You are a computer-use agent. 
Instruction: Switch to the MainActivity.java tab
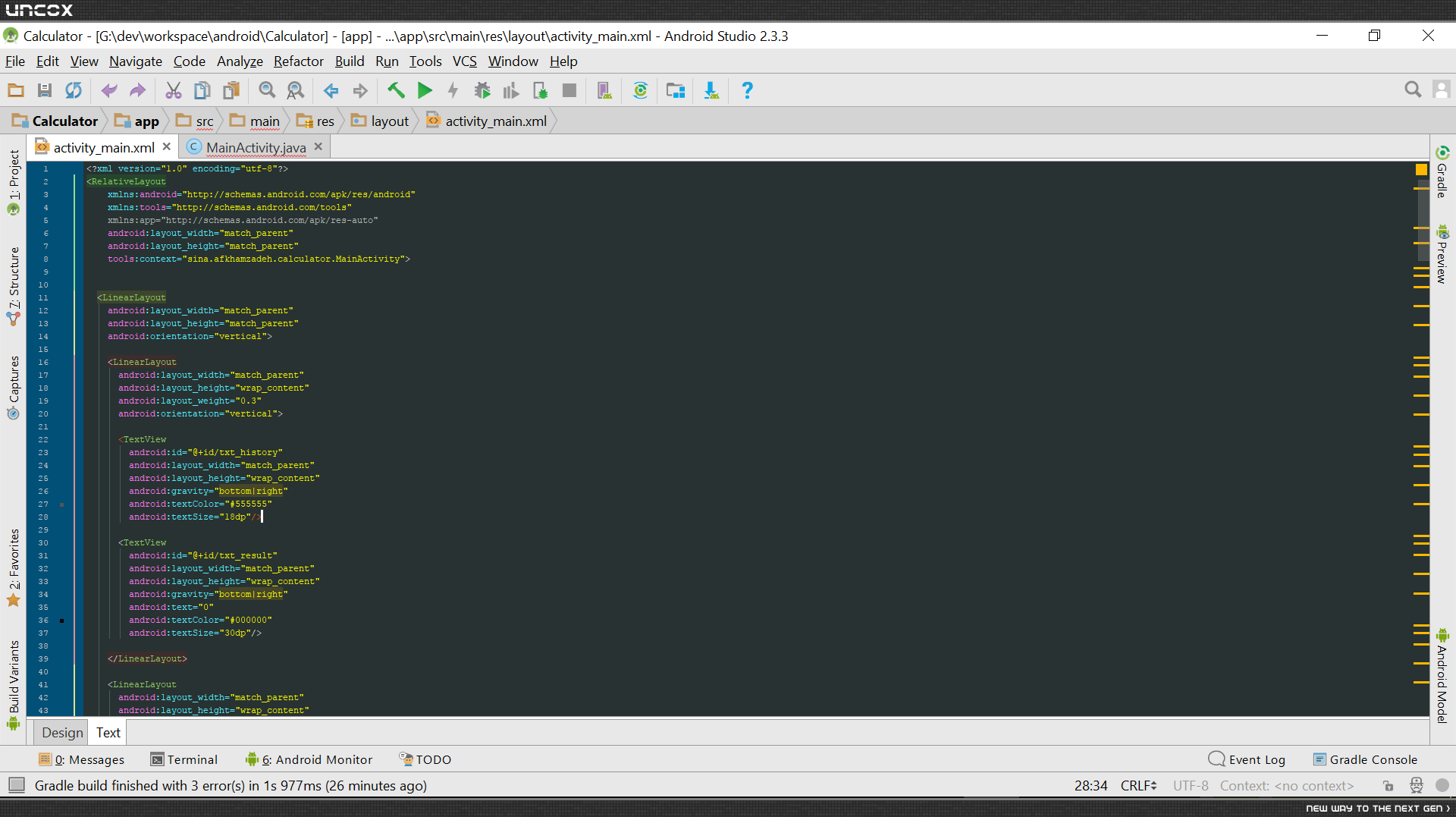(x=256, y=147)
